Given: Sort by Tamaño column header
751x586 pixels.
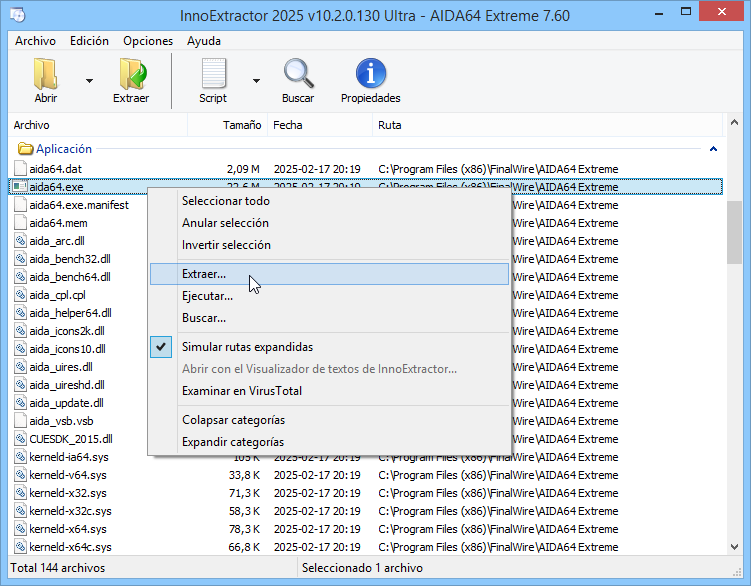Looking at the screenshot, I should [x=228, y=125].
